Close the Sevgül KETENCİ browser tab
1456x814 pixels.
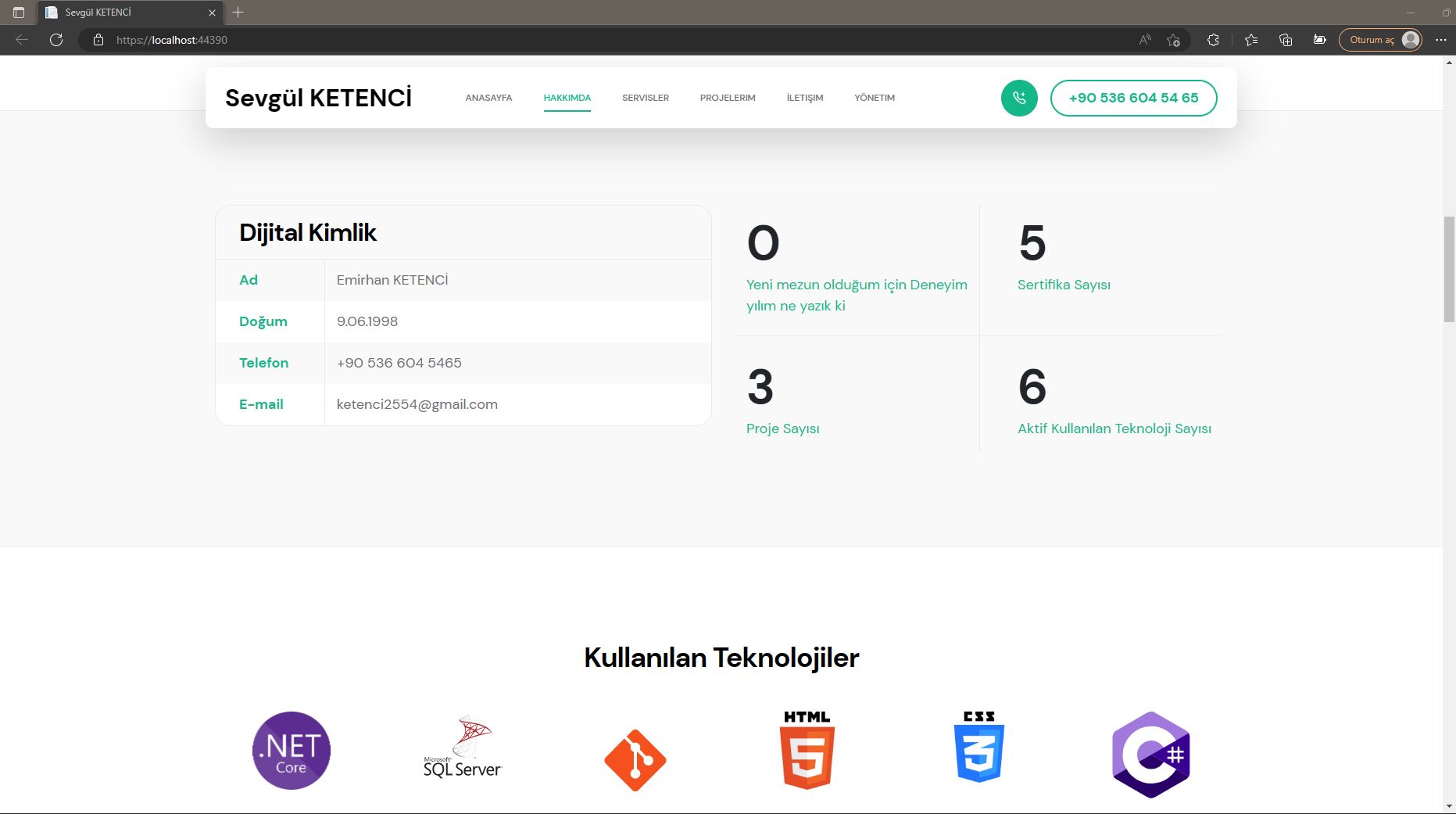[212, 13]
